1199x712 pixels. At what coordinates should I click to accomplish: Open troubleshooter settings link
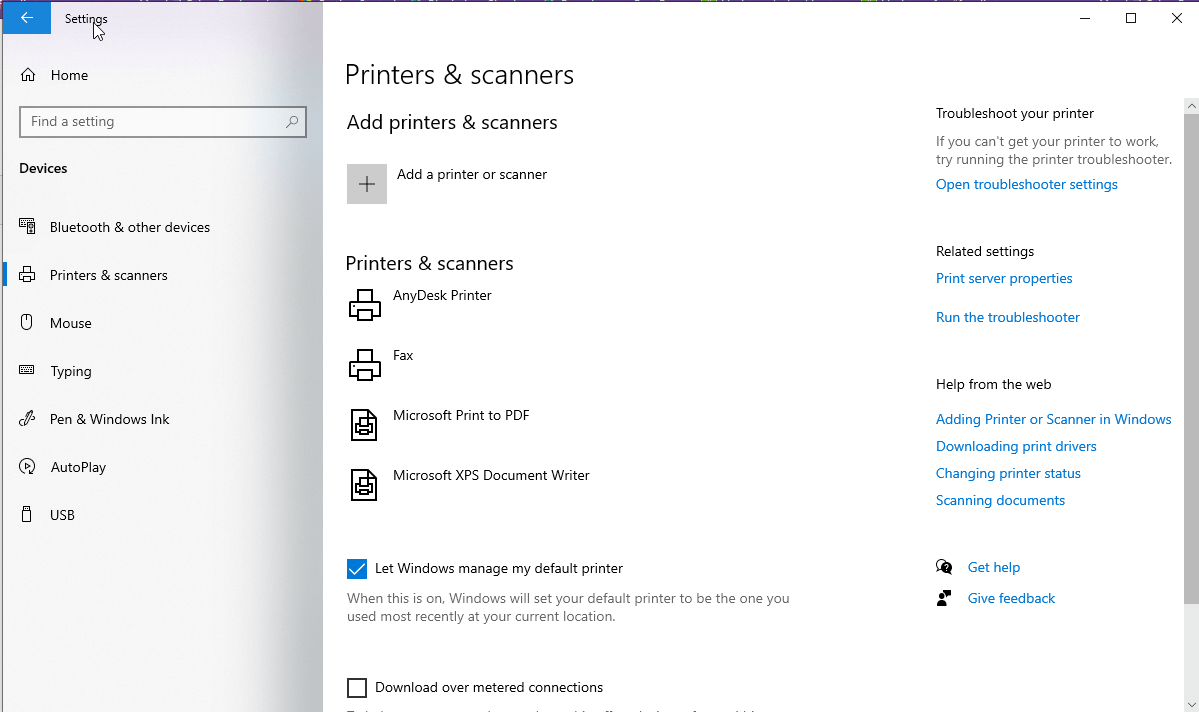[1026, 184]
